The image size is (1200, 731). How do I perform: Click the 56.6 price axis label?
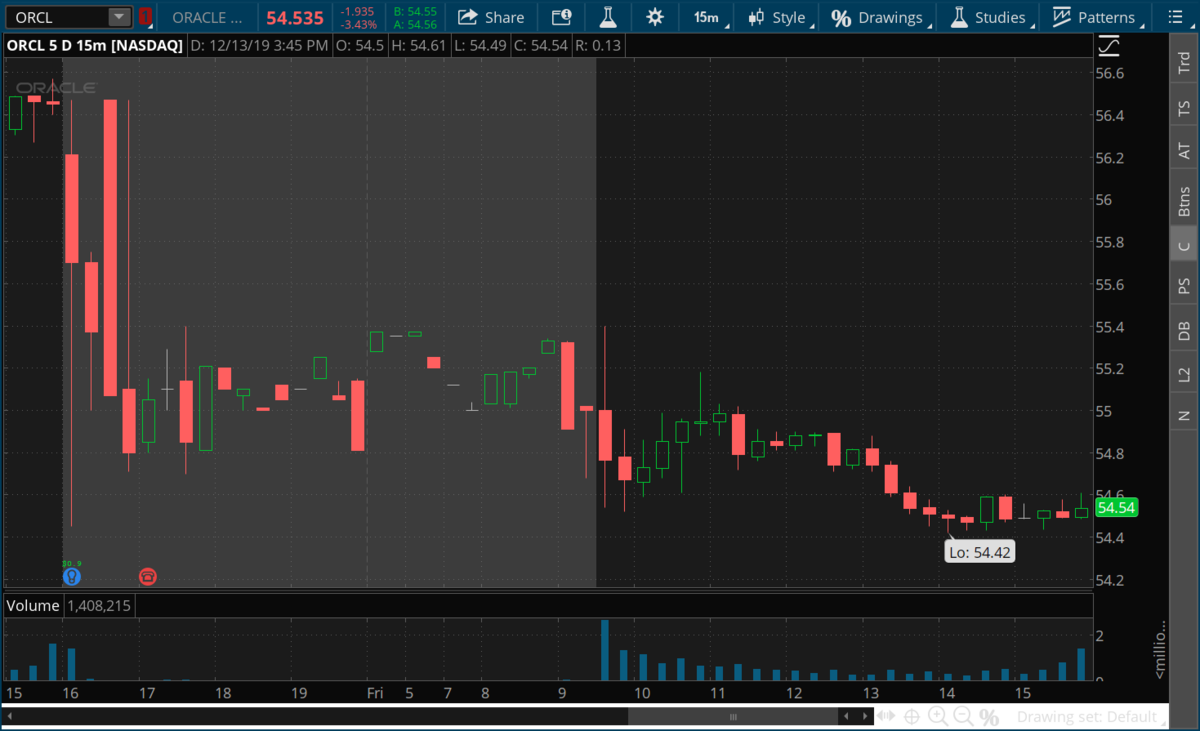coord(1110,73)
